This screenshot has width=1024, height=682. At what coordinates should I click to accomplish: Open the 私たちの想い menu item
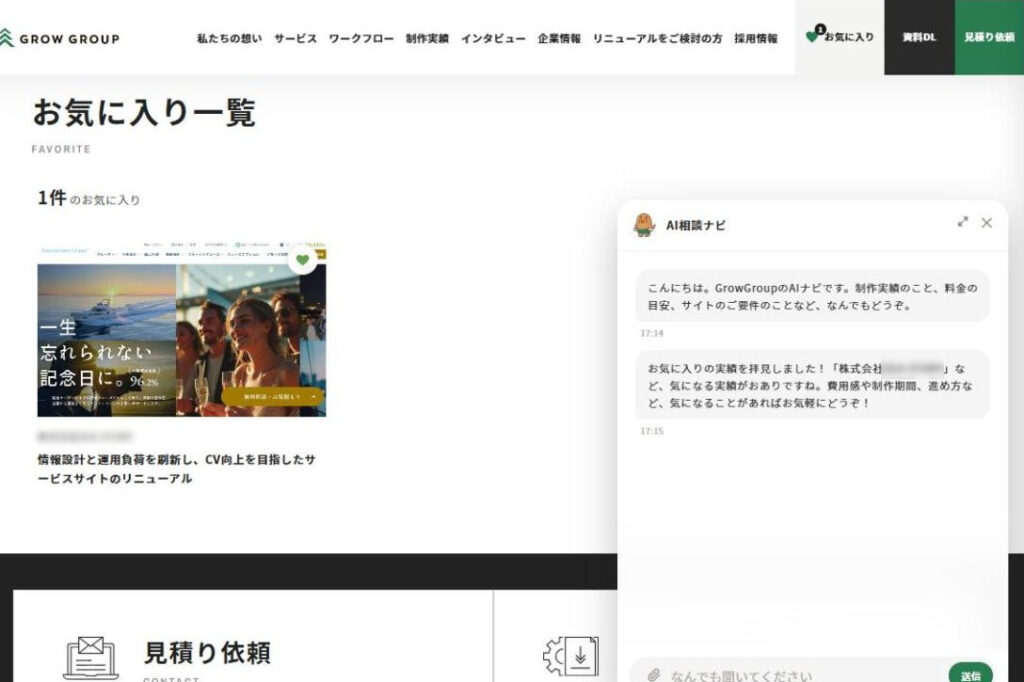point(229,39)
